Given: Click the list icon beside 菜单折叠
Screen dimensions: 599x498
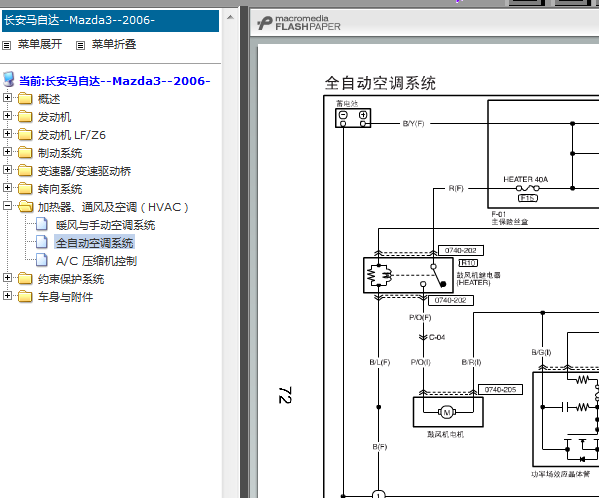Looking at the screenshot, I should (x=80, y=45).
